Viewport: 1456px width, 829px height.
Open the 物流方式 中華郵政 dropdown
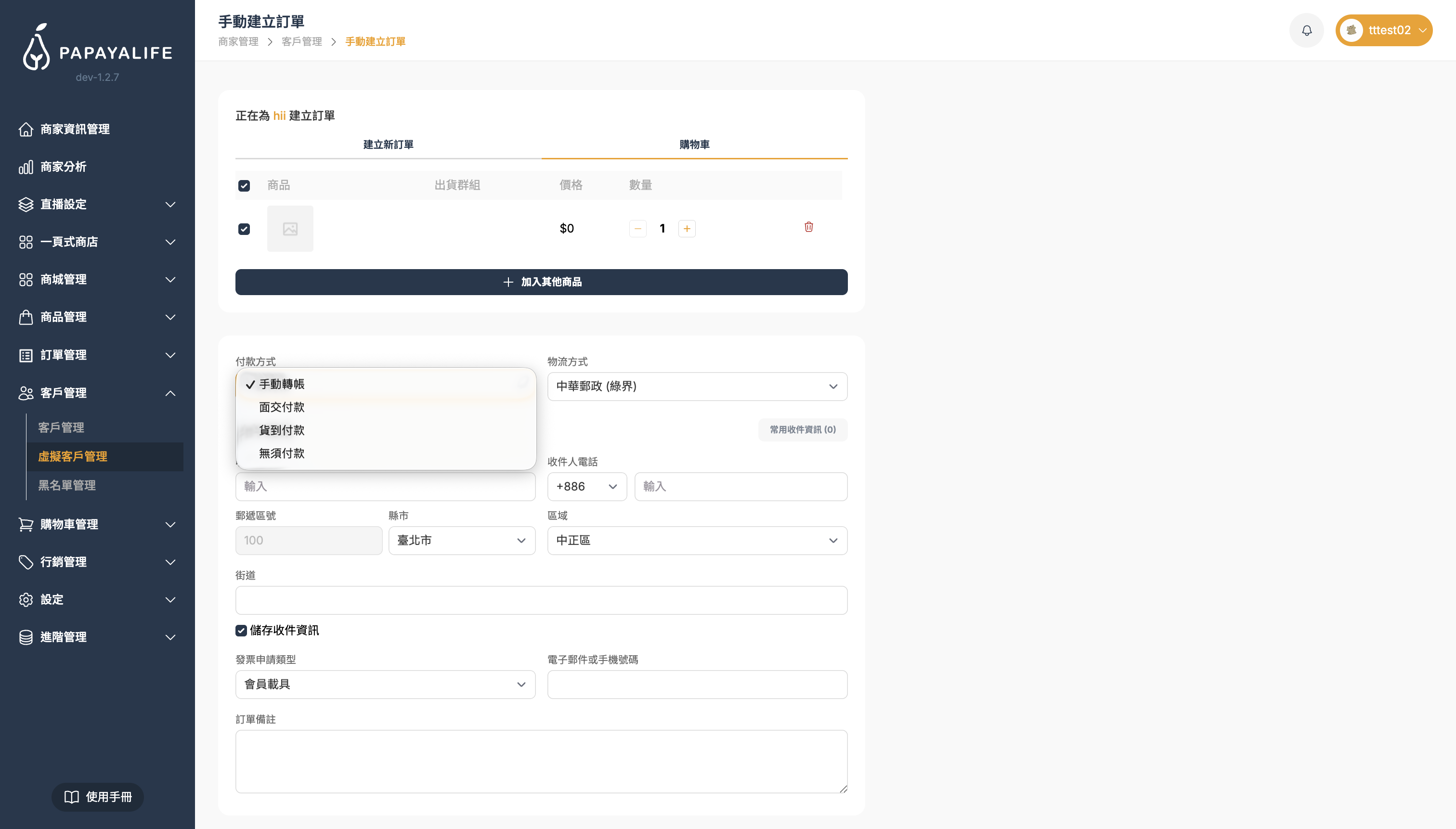[696, 386]
